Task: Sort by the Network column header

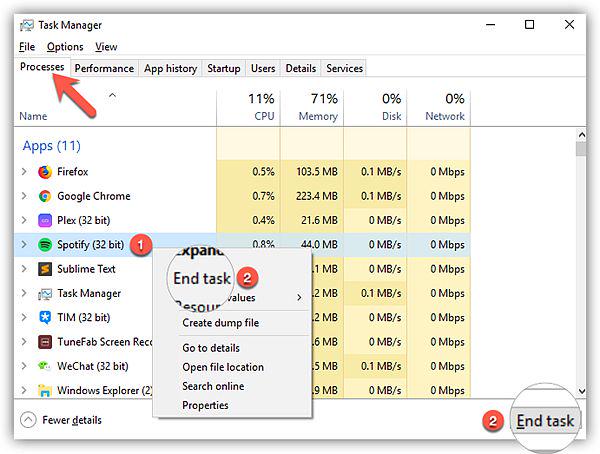Action: pyautogui.click(x=445, y=116)
